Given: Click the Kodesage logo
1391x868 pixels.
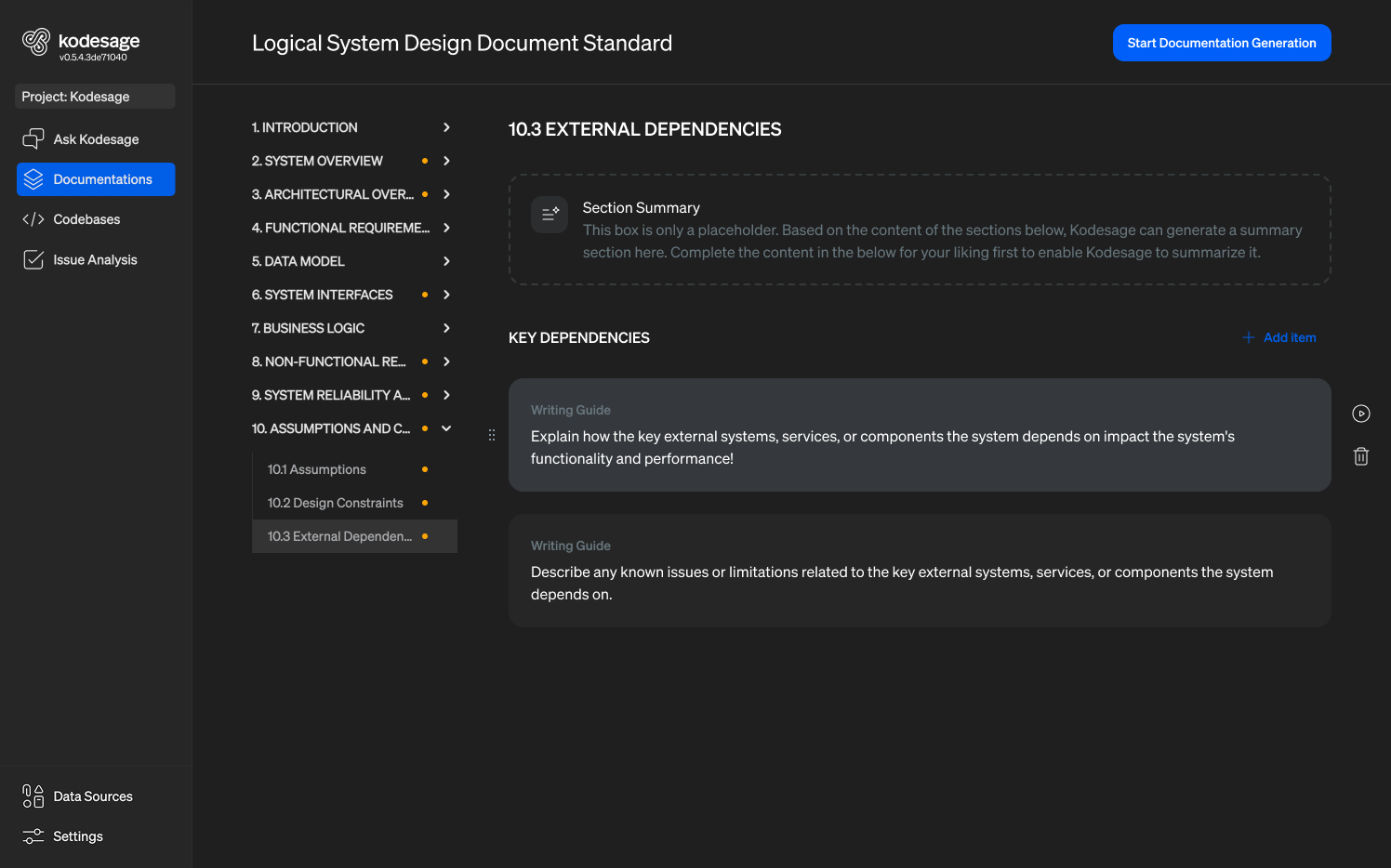Looking at the screenshot, I should [37, 43].
